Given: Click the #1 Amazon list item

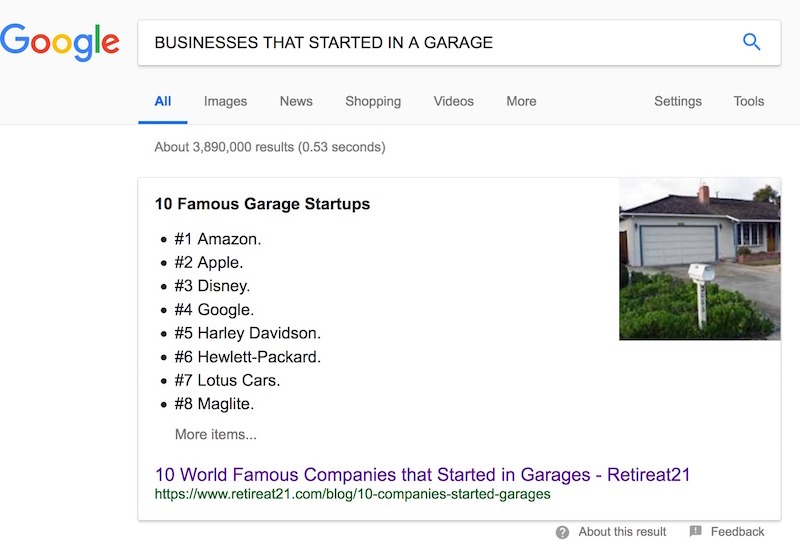Looking at the screenshot, I should point(218,239).
